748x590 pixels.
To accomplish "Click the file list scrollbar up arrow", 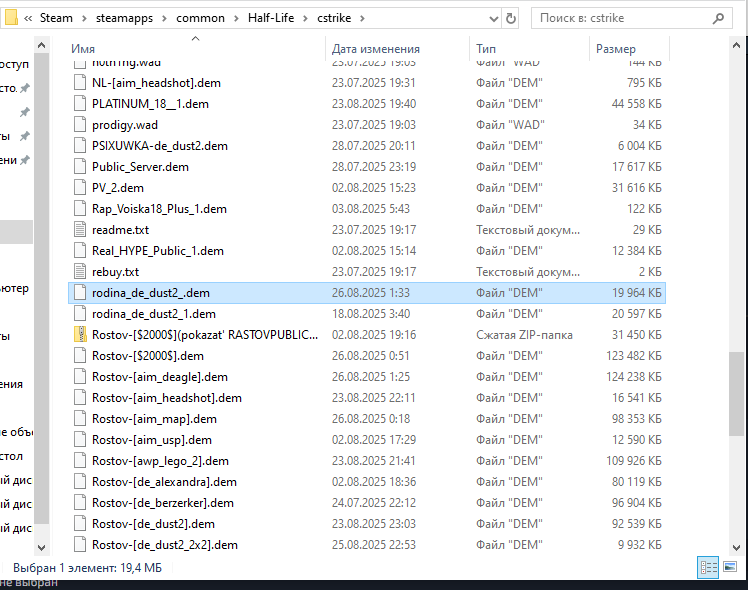I will pos(737,46).
